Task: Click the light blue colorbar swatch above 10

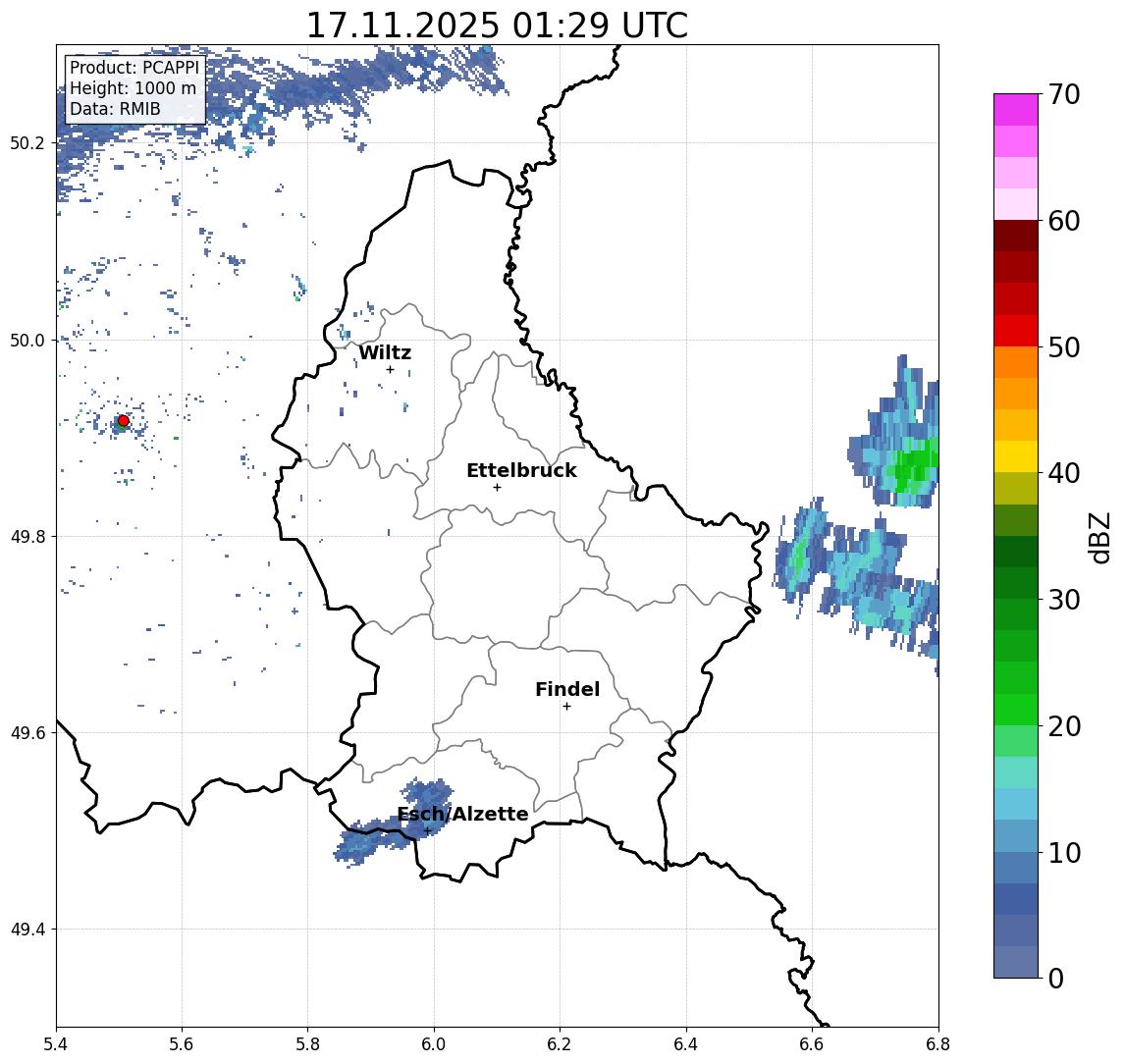Action: [1016, 835]
